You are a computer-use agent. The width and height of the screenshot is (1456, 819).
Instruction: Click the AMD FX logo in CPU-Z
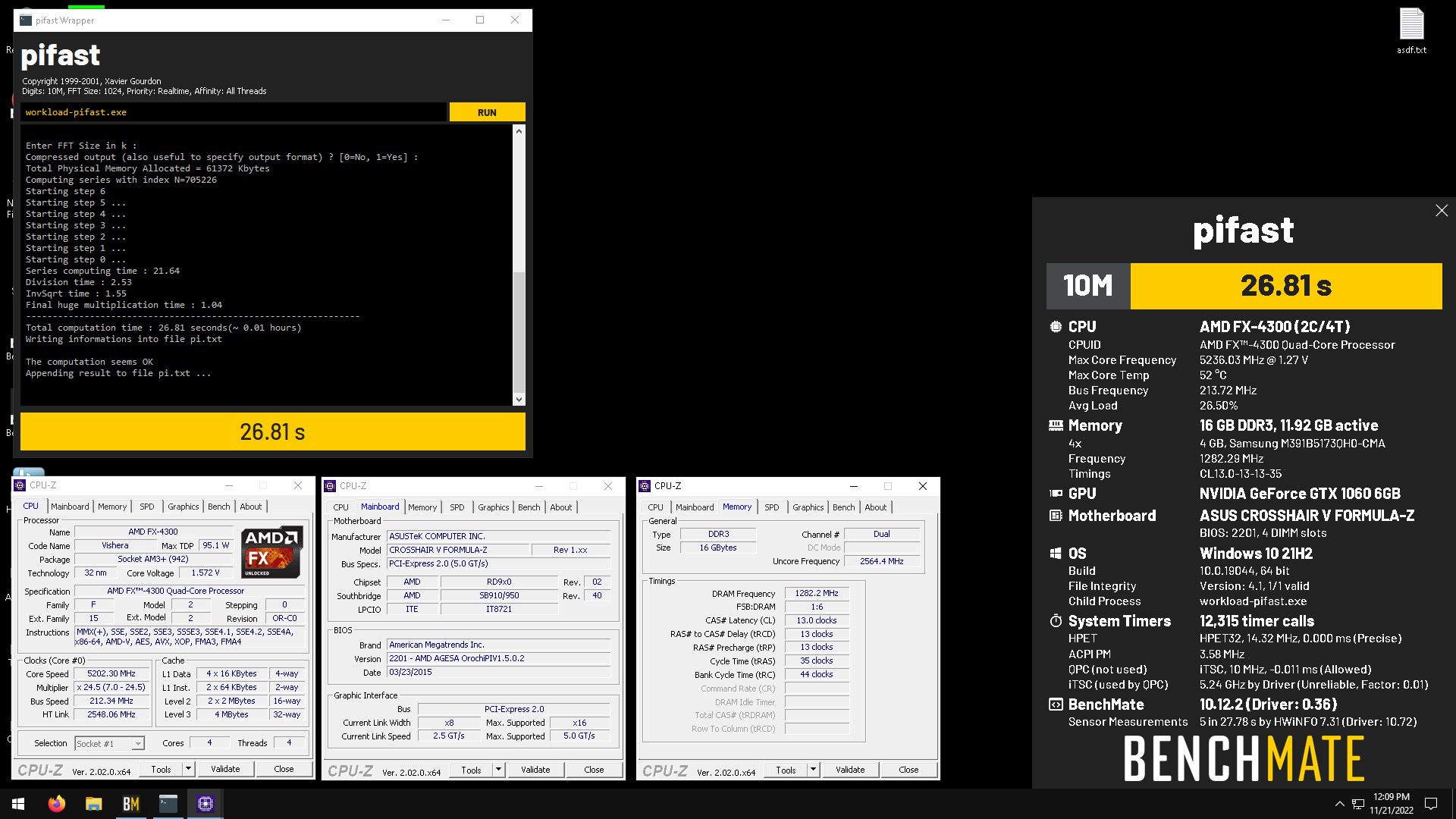(272, 552)
